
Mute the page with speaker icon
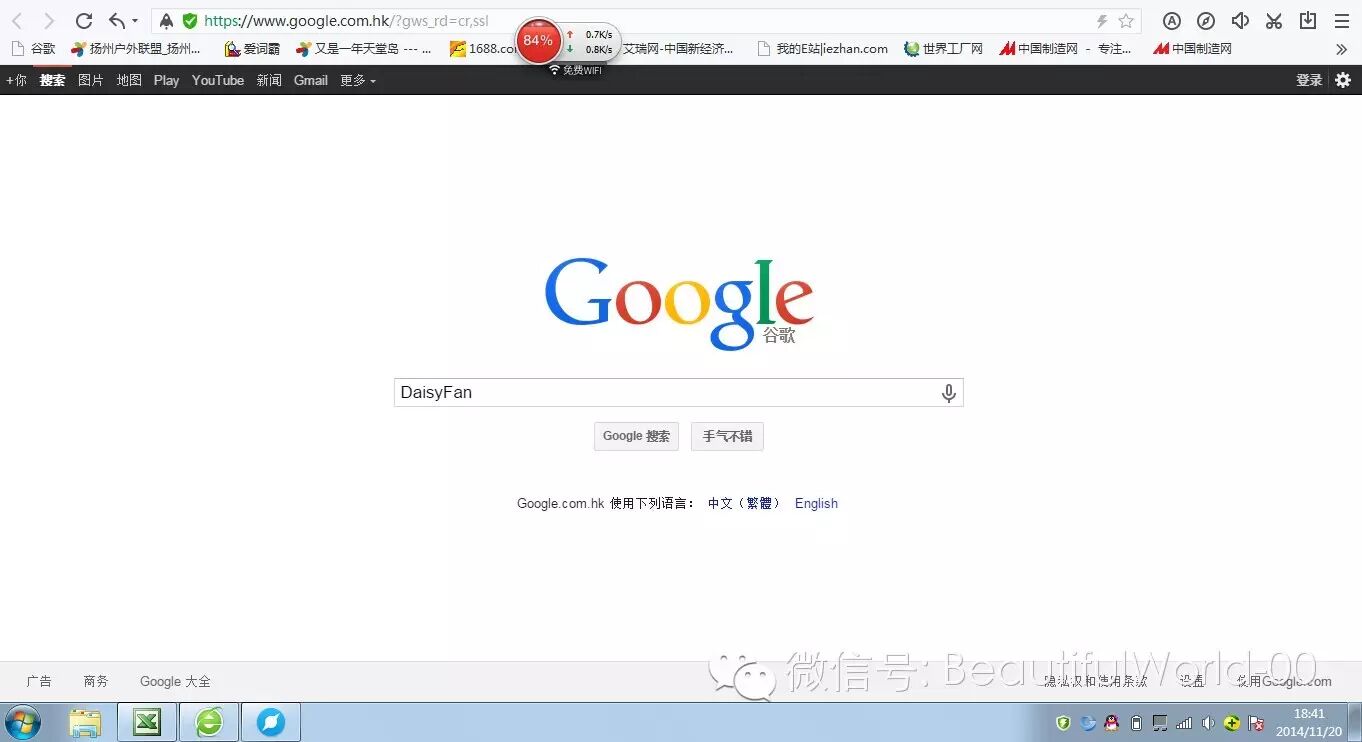tap(1240, 21)
